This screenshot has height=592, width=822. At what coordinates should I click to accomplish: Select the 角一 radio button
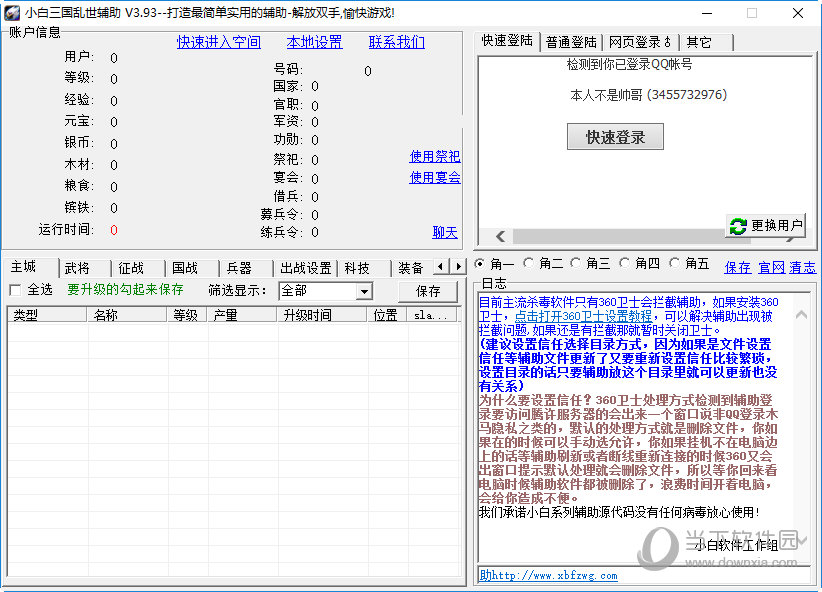pyautogui.click(x=479, y=263)
